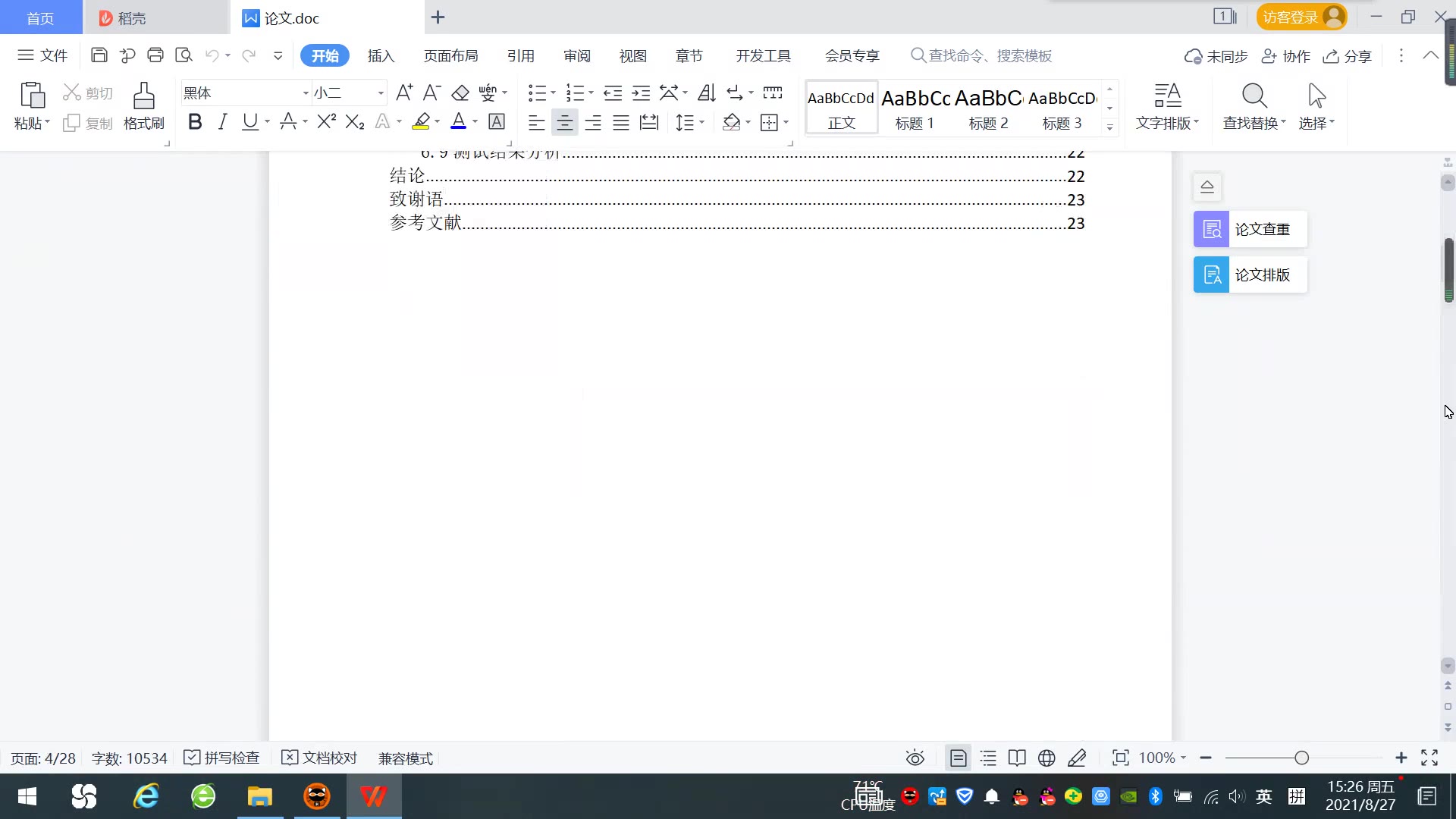Click the 论文查重 button
The height and width of the screenshot is (819, 1456).
pos(1250,229)
